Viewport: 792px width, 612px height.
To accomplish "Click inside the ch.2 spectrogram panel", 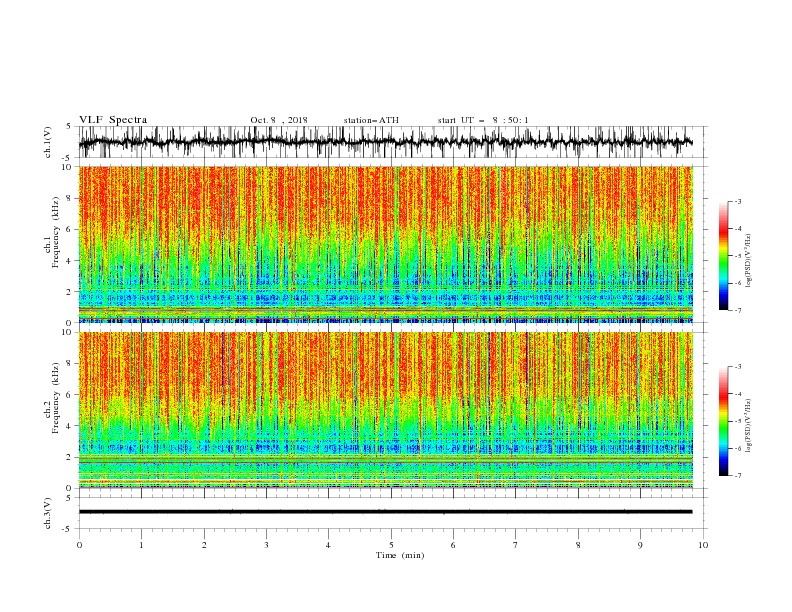I will (x=385, y=410).
